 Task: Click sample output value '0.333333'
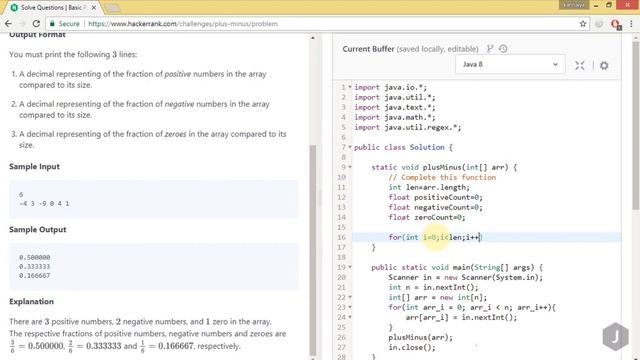35,267
